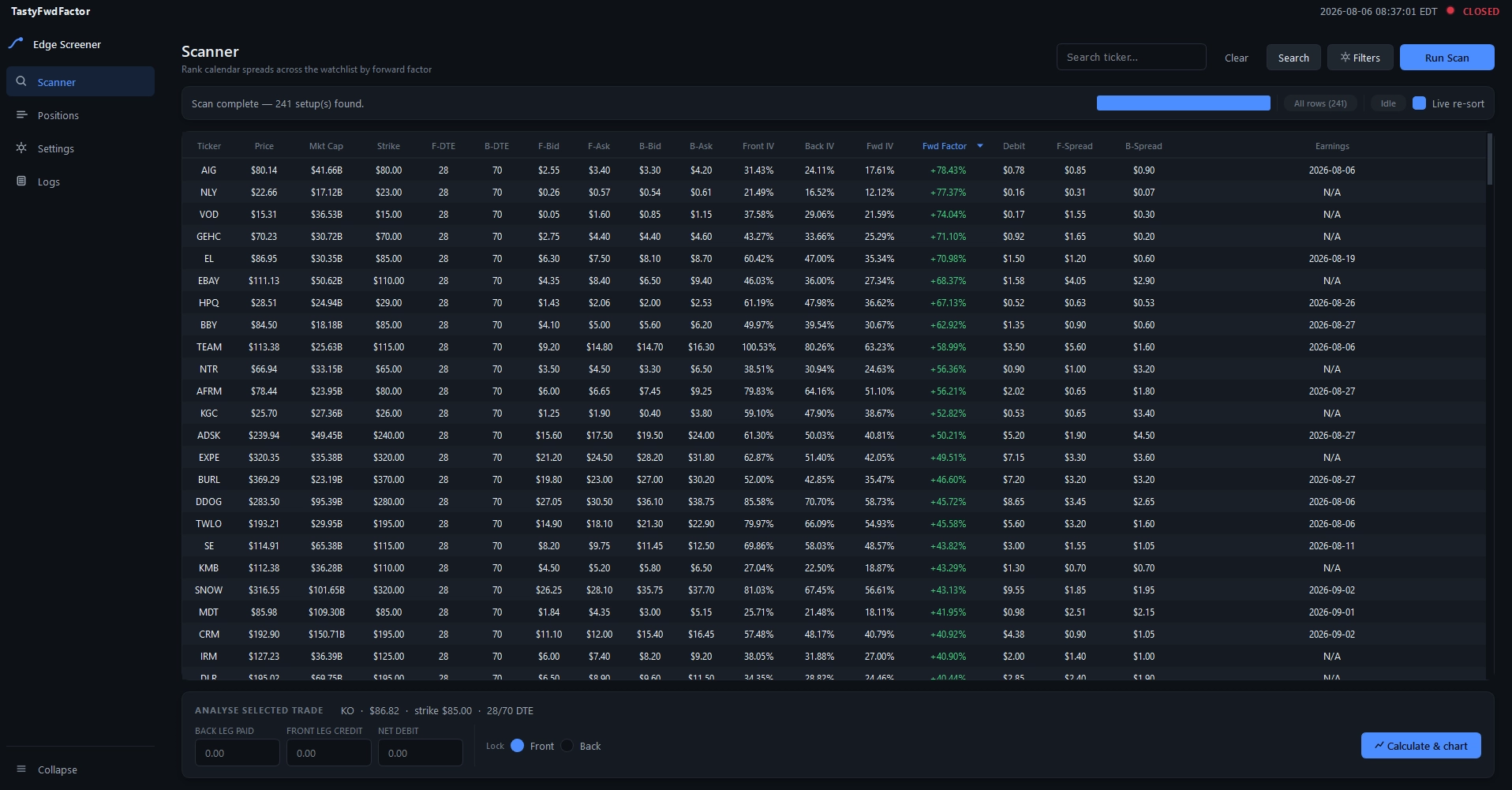Sort by the Earnings column header
Viewport: 1512px width, 790px height.
point(1332,146)
